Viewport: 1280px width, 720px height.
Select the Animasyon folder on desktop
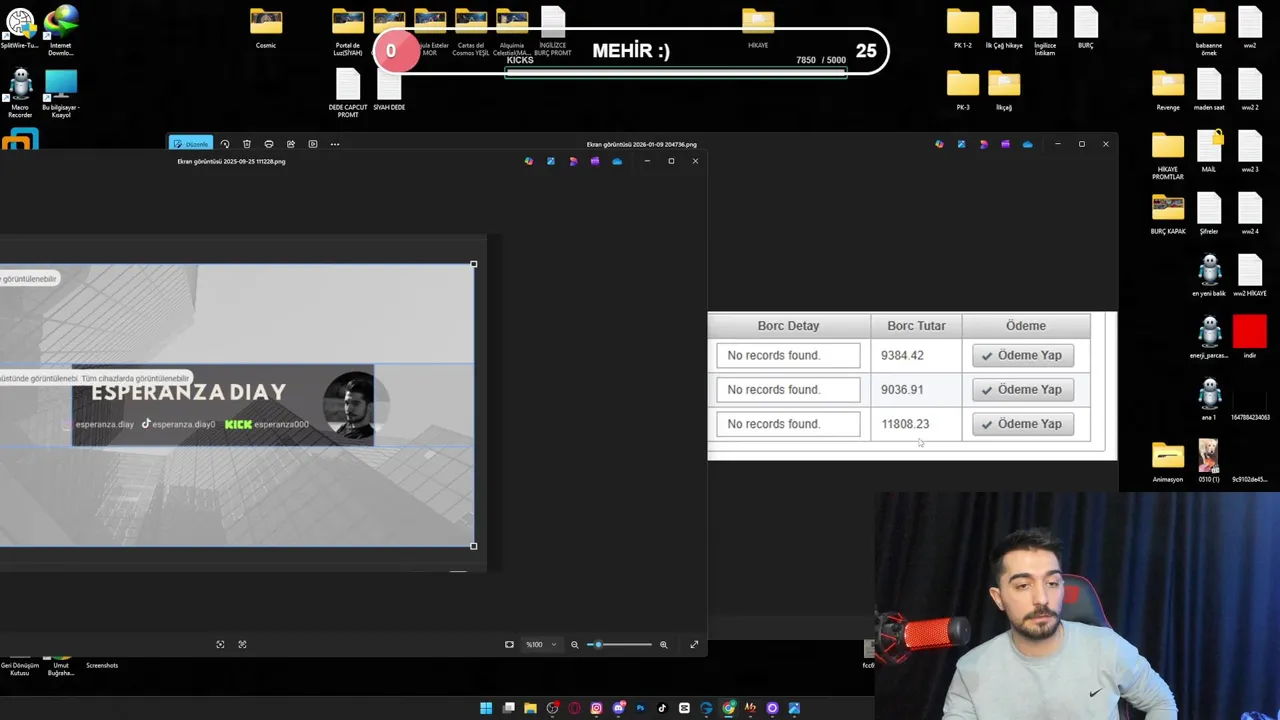pos(1168,462)
